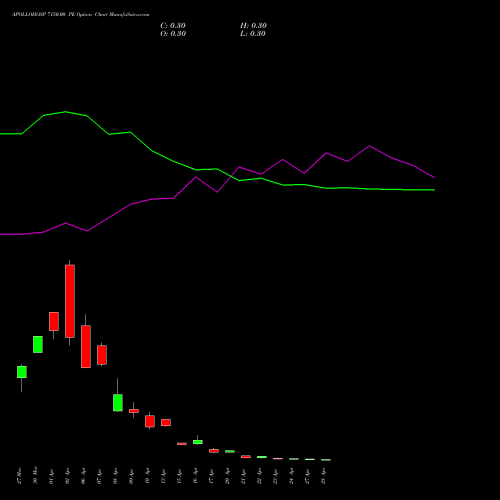500x500 pixels.
Task: Click the APOLLOHOSP PE Options chart title
Action: [x=80, y=15]
